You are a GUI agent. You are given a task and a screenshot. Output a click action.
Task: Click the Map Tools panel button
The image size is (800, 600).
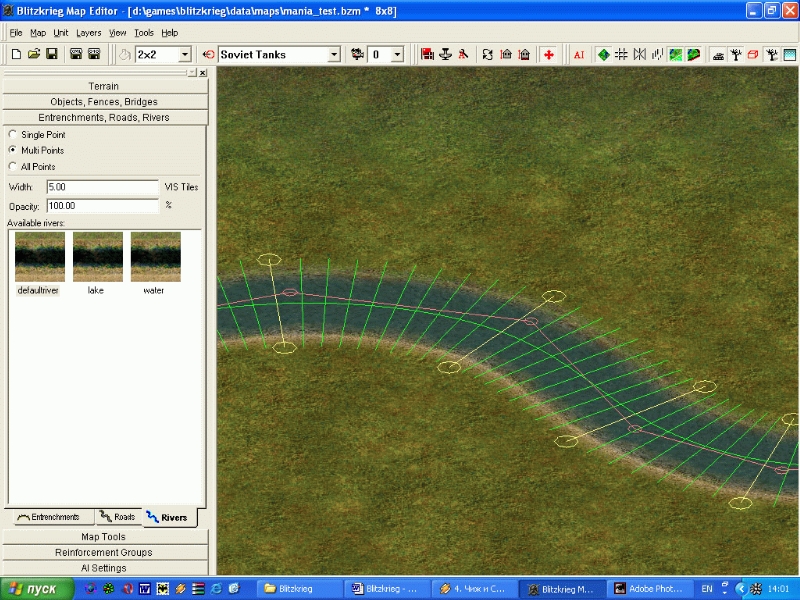pos(104,537)
